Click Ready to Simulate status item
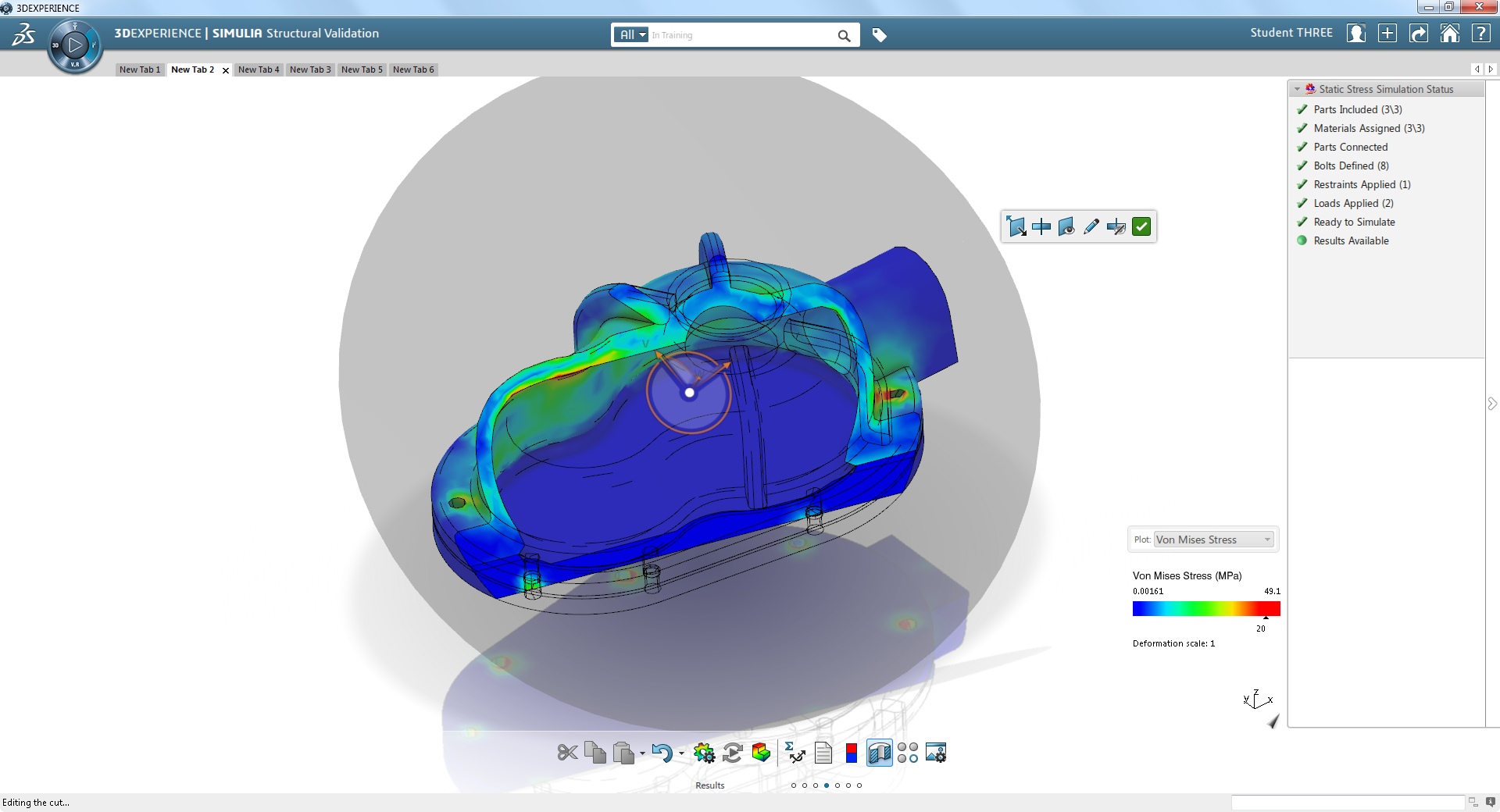The width and height of the screenshot is (1500, 812). (x=1354, y=222)
